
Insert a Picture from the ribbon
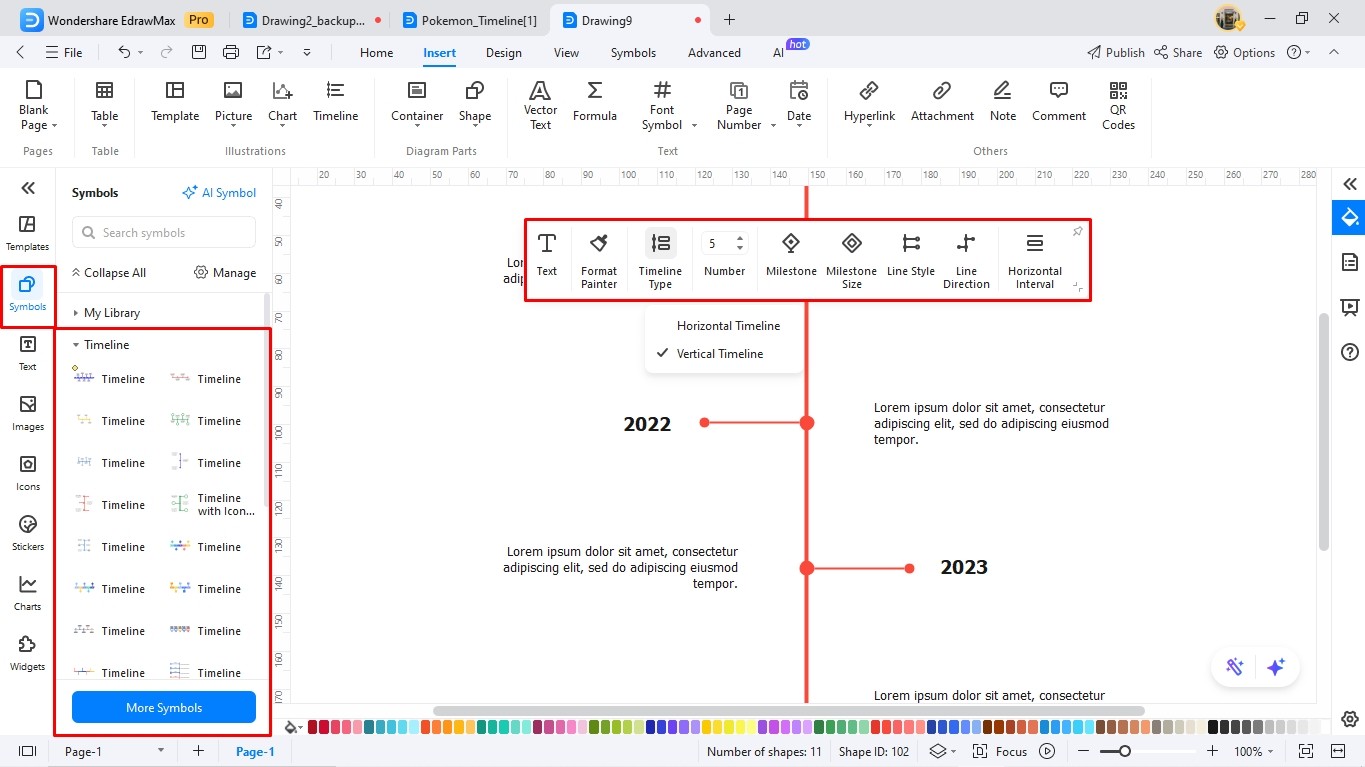[233, 102]
